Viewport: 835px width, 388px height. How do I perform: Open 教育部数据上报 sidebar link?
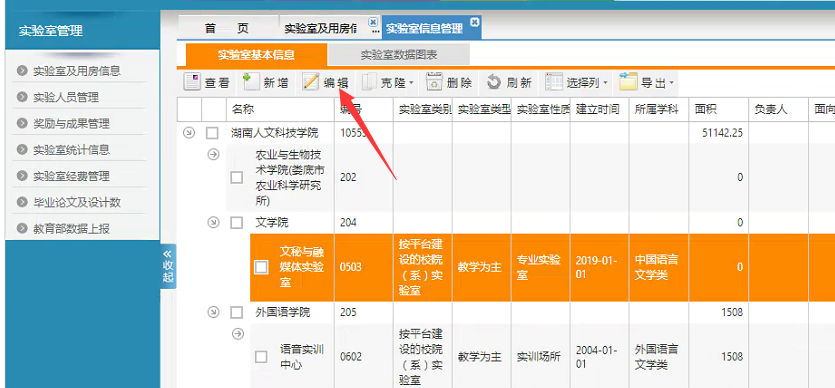(x=71, y=229)
